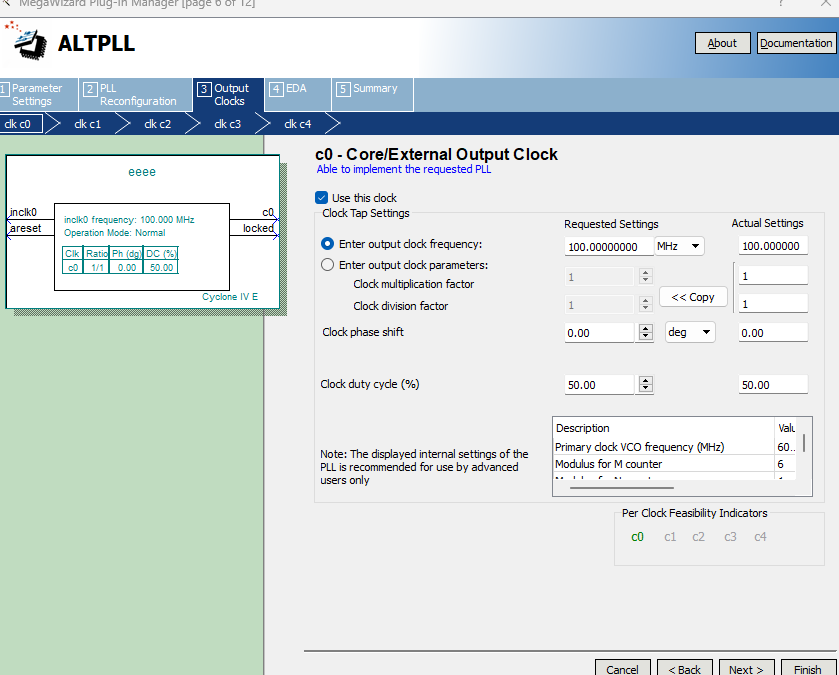The height and width of the screenshot is (675, 839).
Task: Select the clk c4 sub-page
Action: tap(298, 124)
